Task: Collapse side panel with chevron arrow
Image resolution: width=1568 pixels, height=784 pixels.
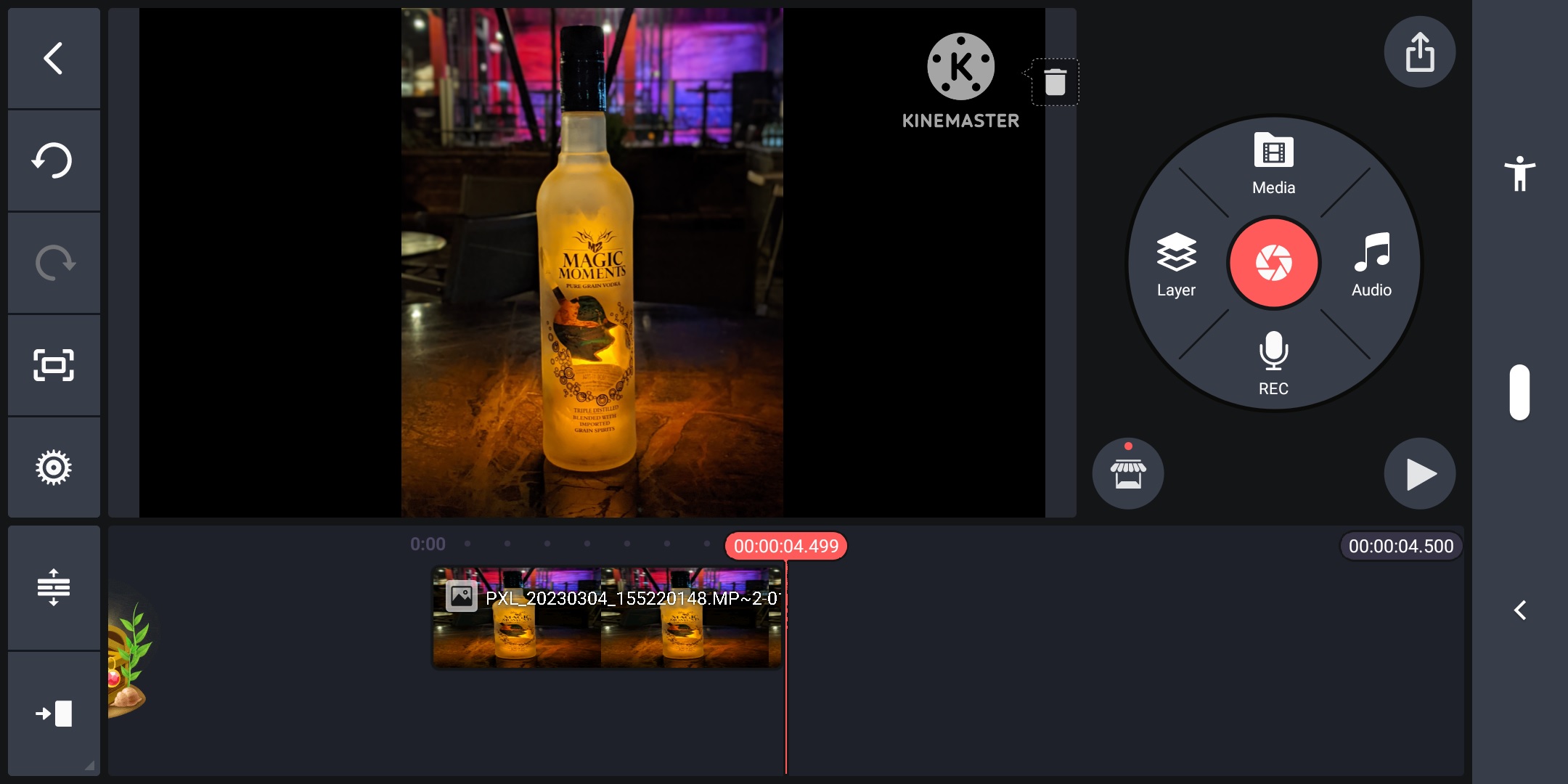Action: [1520, 611]
